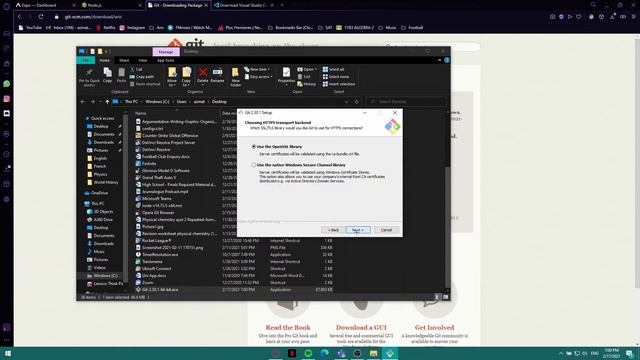Open the File tab in Explorer
The image size is (640, 360).
(x=86, y=60)
